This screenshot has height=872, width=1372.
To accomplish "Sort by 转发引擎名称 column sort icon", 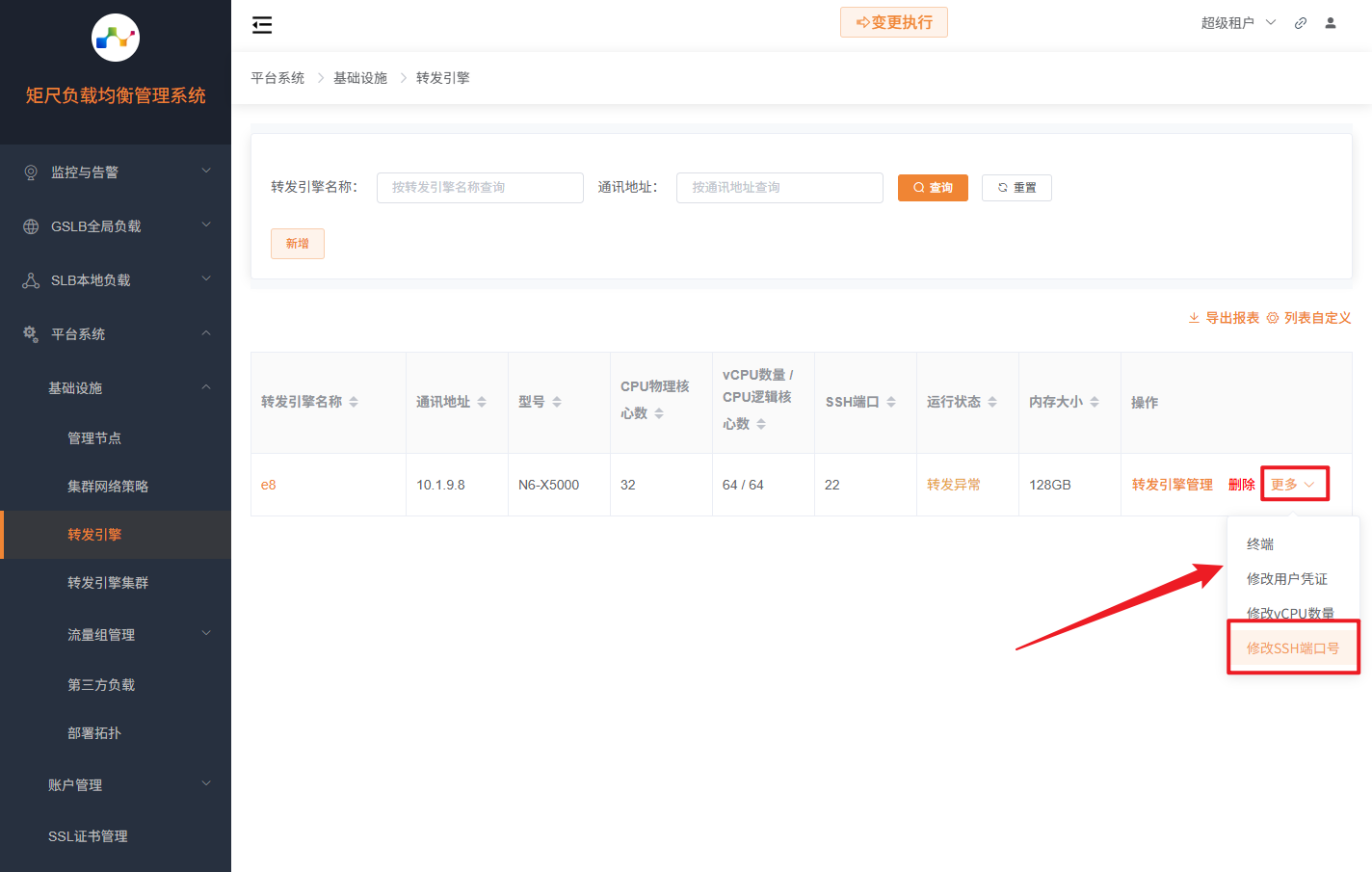I will tap(354, 402).
